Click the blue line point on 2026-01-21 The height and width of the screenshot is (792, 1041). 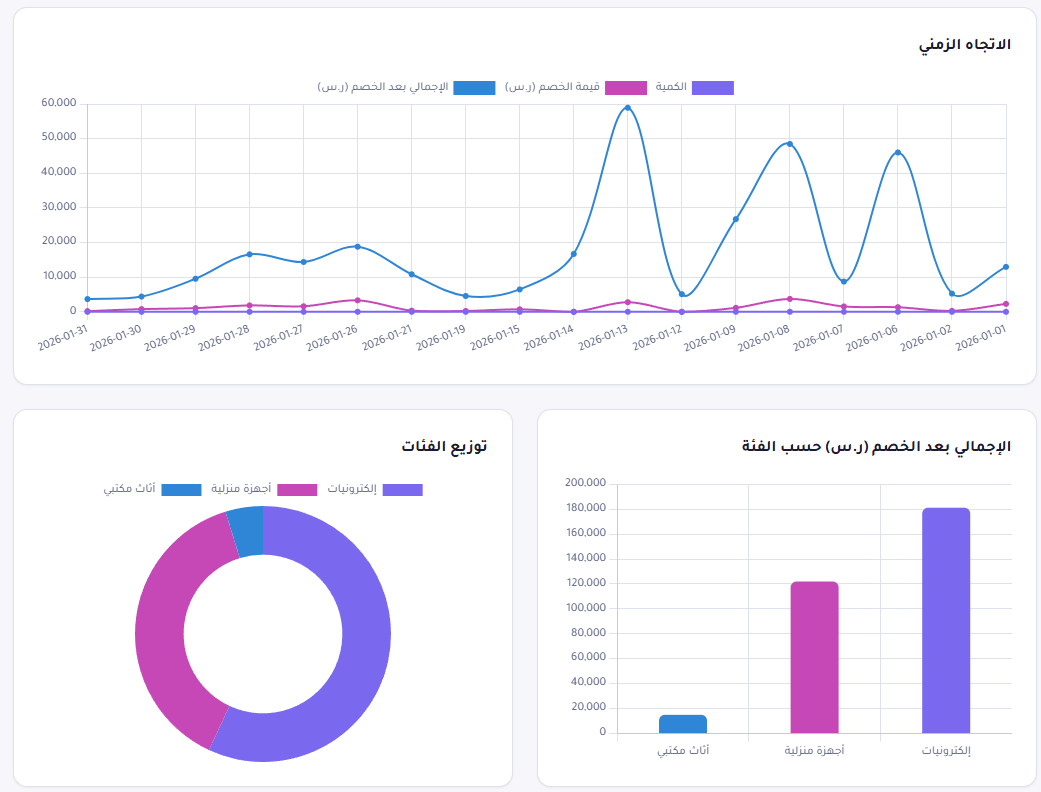coord(412,274)
